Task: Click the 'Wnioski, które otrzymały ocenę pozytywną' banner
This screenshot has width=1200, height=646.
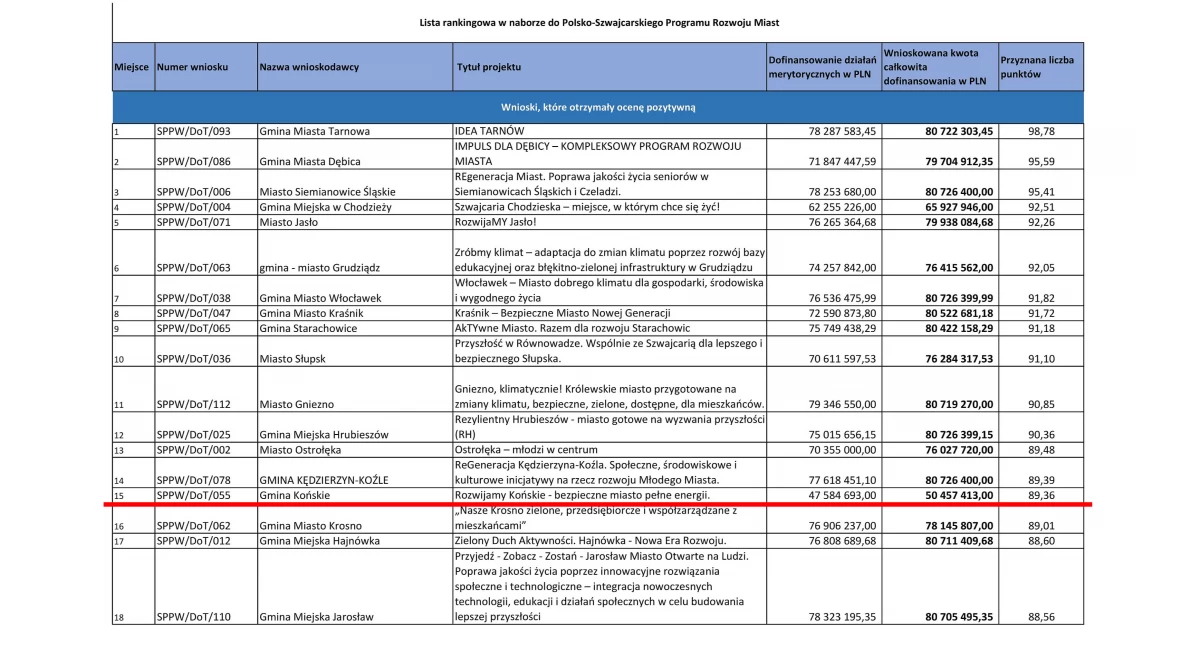Action: point(598,106)
